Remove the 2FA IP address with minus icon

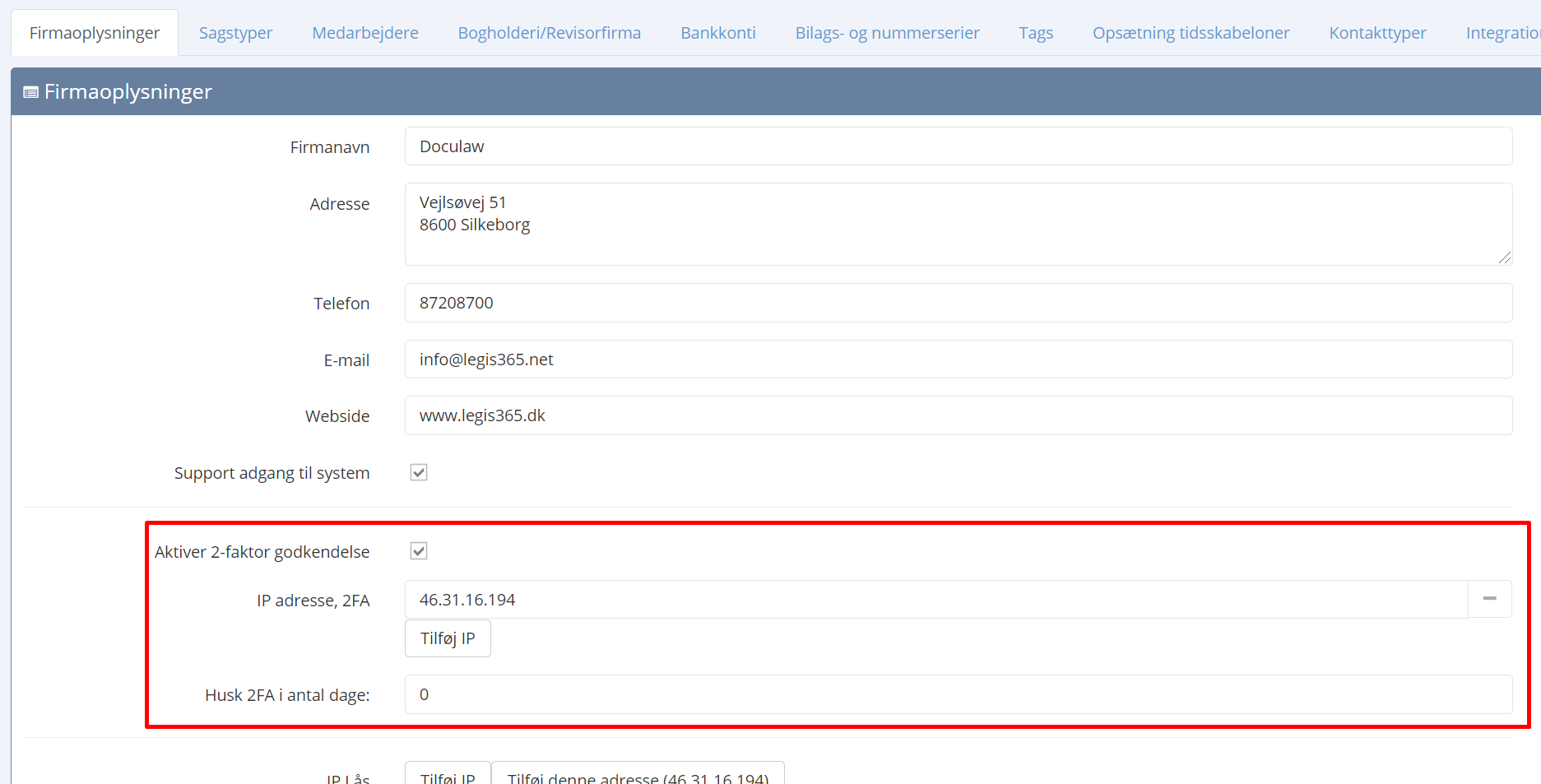1489,599
